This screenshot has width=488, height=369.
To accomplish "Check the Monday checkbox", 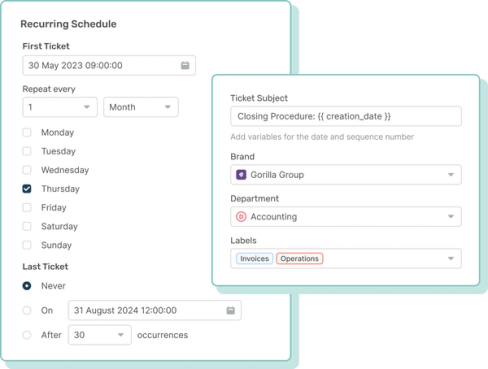I will click(x=27, y=132).
